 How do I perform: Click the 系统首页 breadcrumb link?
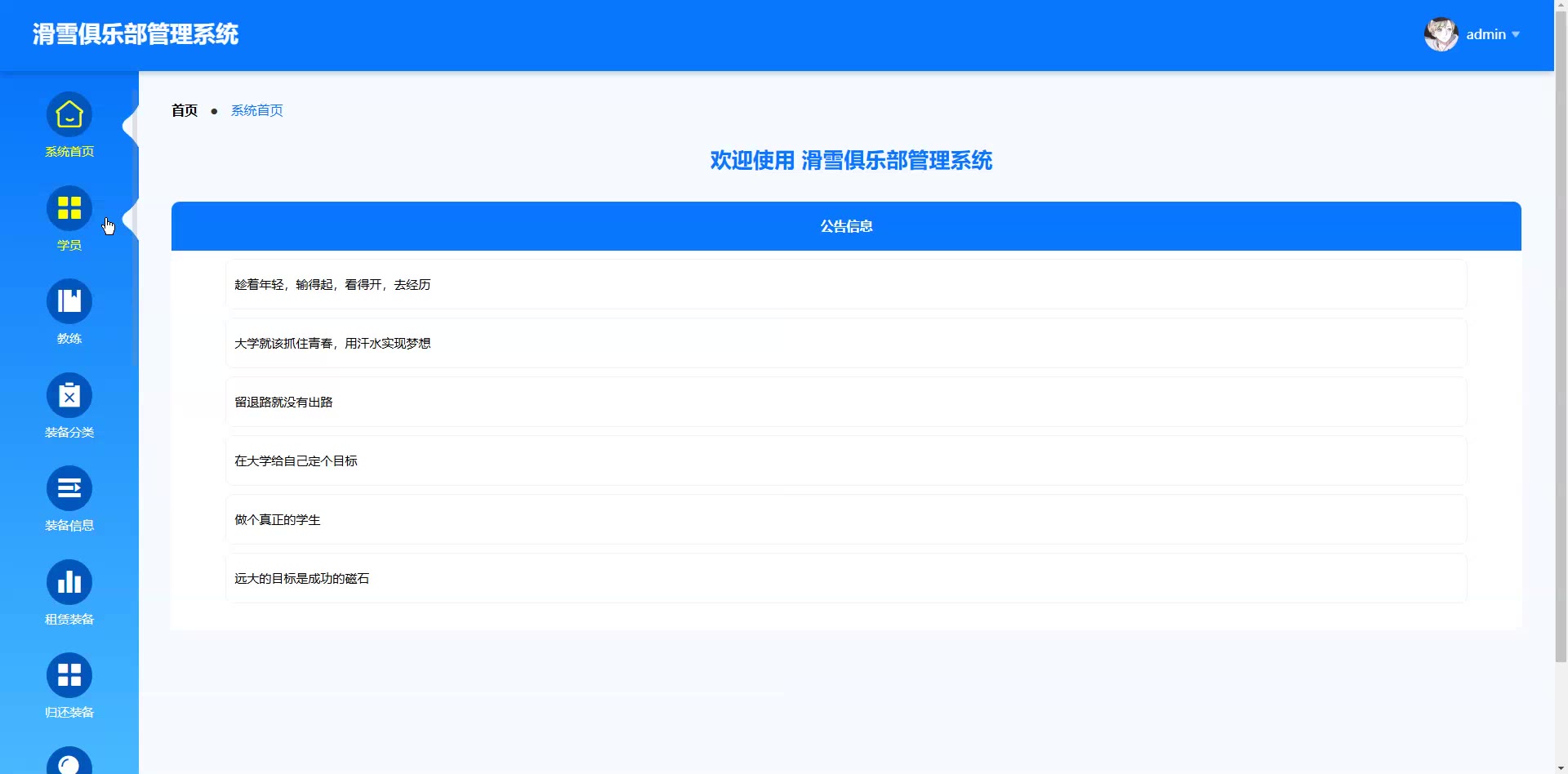tap(257, 110)
